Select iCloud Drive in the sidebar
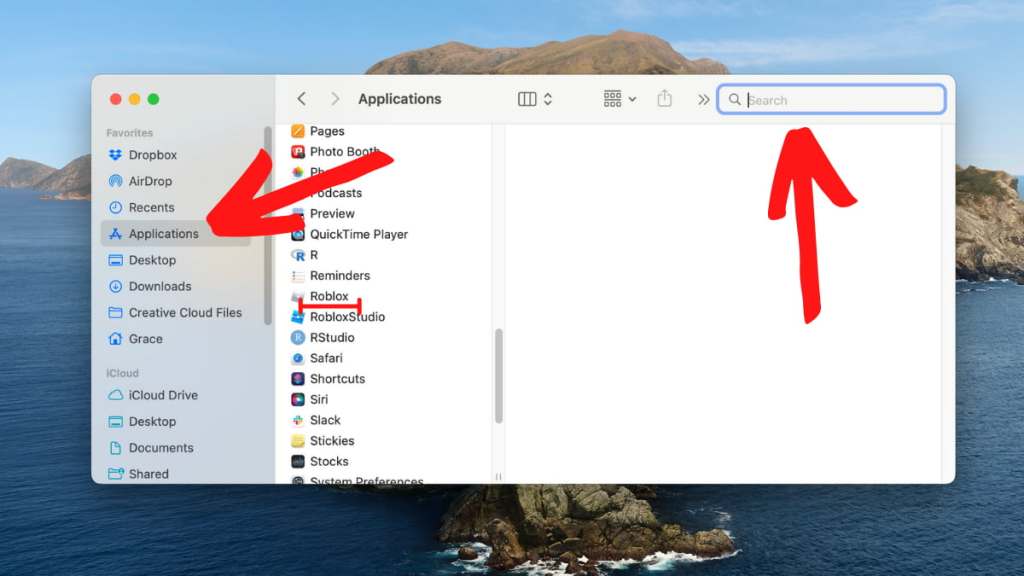The image size is (1024, 576). (x=163, y=395)
